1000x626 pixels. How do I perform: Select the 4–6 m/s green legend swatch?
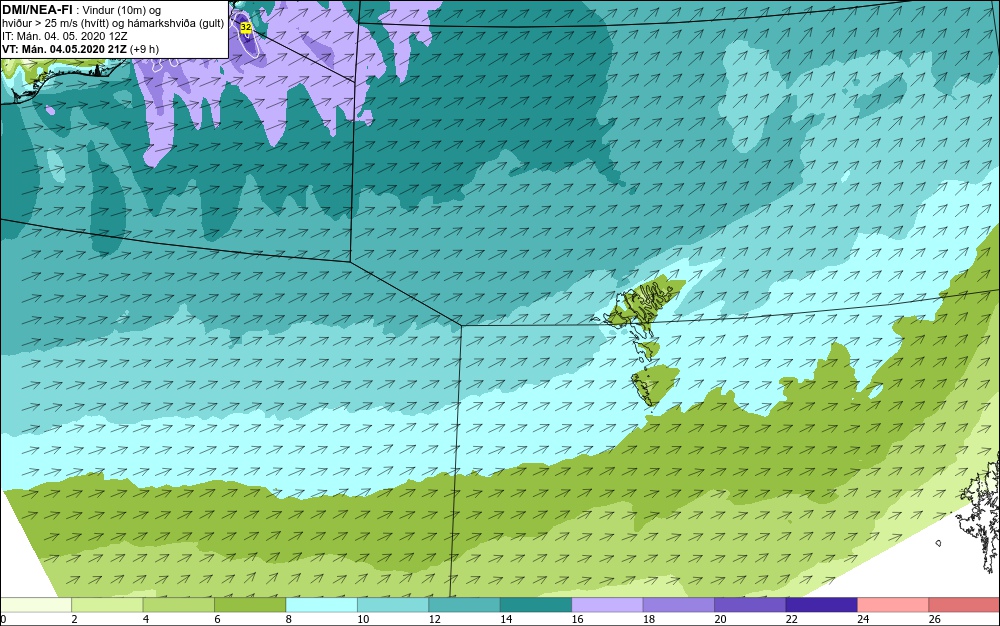tap(179, 605)
